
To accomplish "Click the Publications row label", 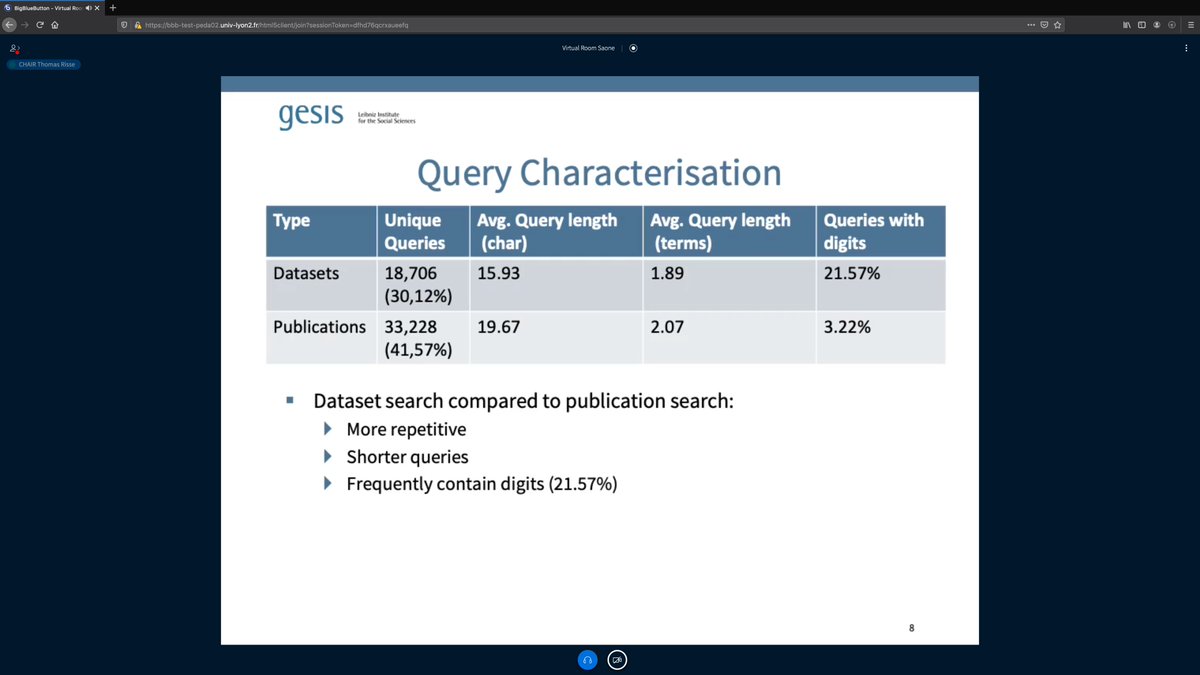I will [x=320, y=326].
